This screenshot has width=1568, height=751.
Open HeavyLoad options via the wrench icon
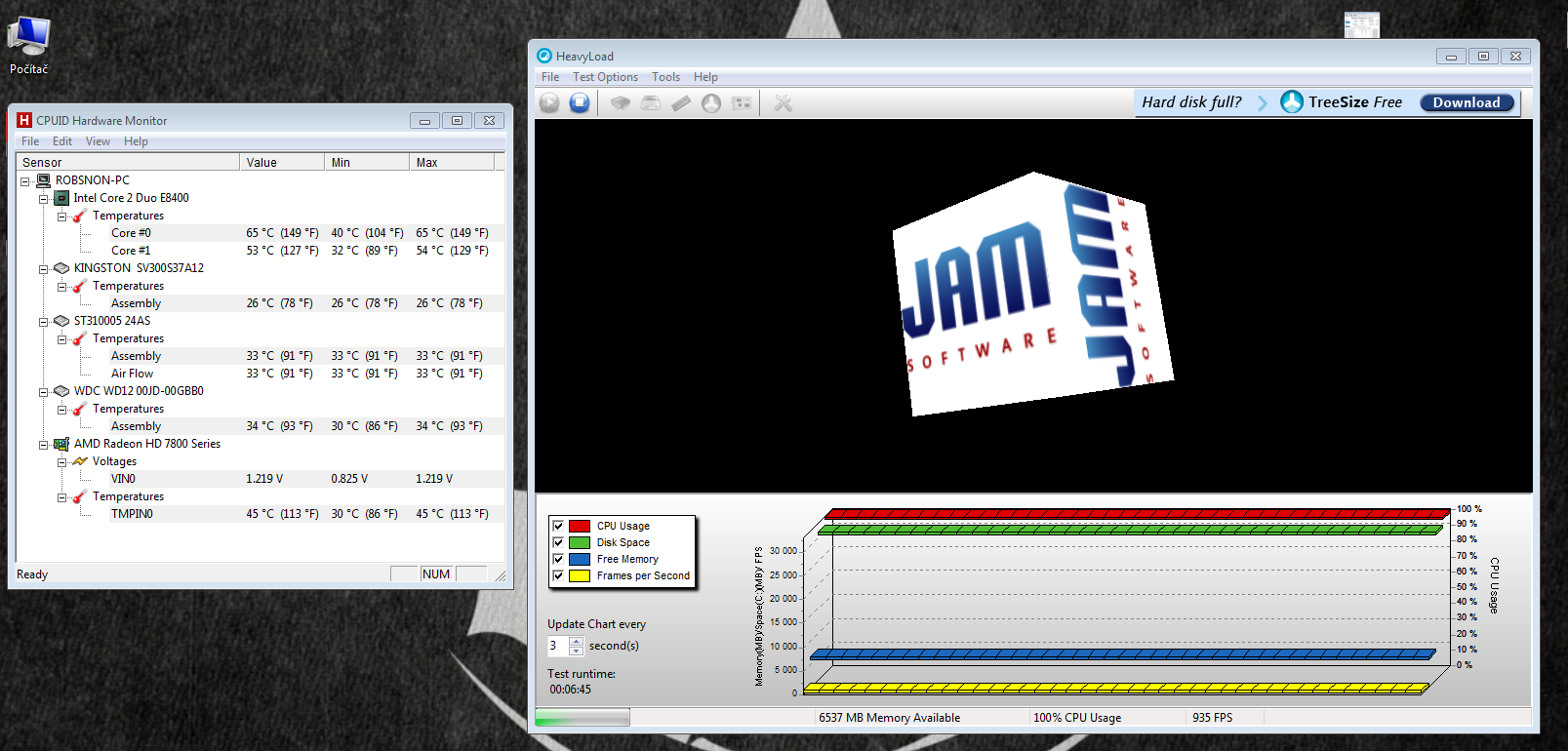783,102
